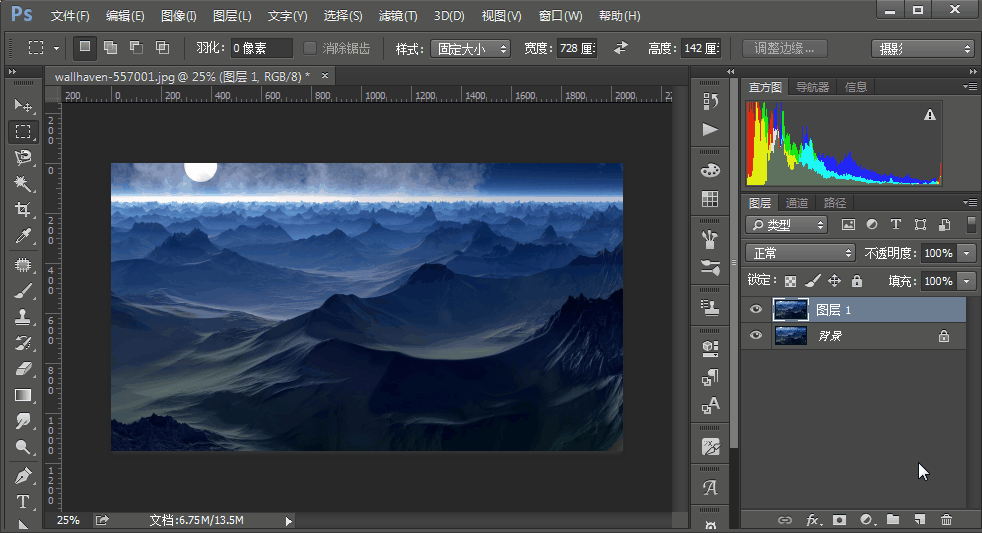Screen dimensions: 982x533
Task: Open the 图像(I) menu
Action: pos(178,16)
